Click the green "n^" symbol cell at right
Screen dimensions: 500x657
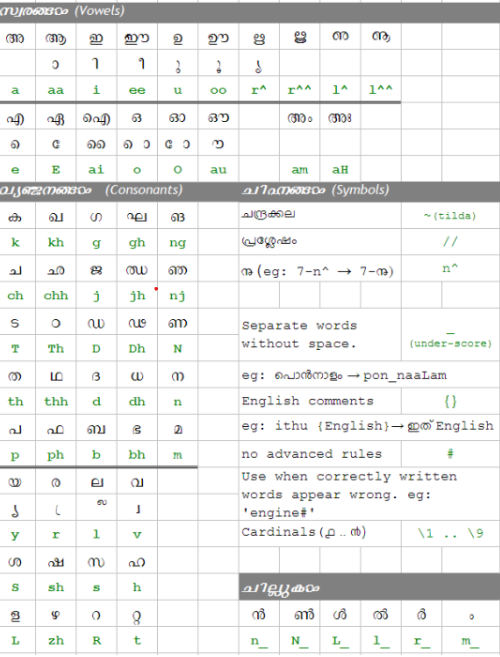pyautogui.click(x=450, y=268)
